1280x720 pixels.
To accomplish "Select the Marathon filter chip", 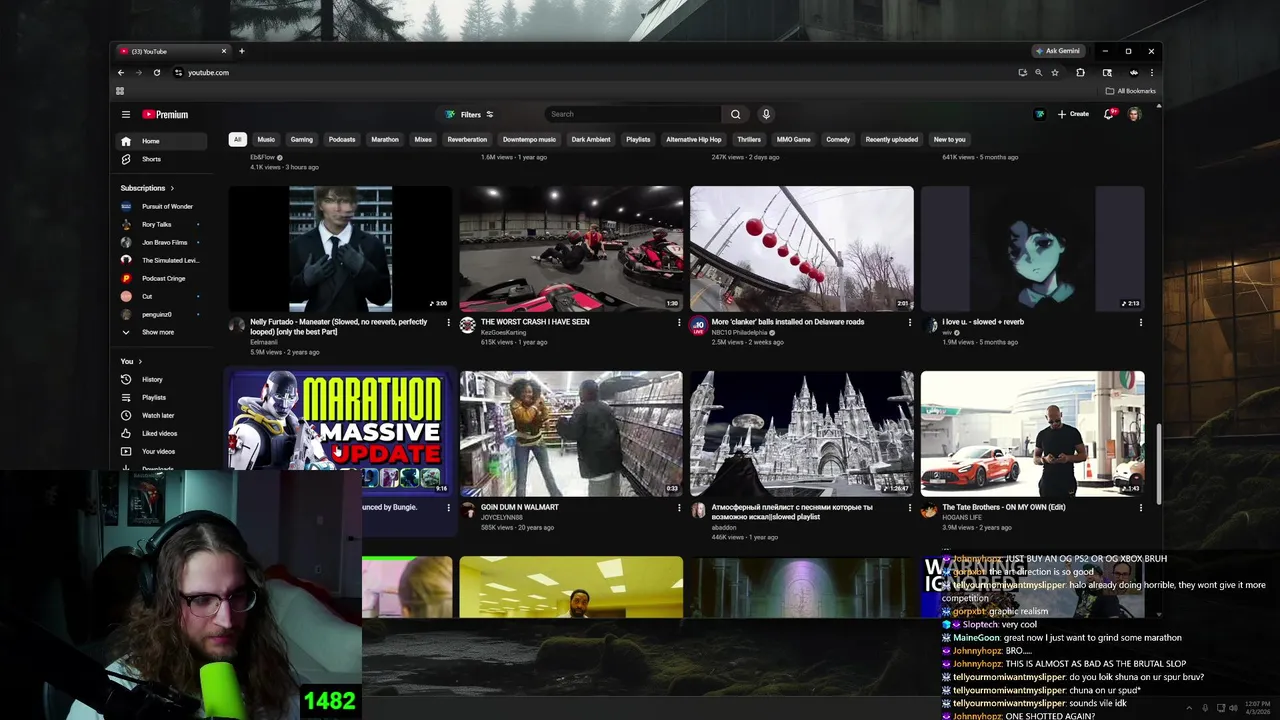I will point(385,139).
